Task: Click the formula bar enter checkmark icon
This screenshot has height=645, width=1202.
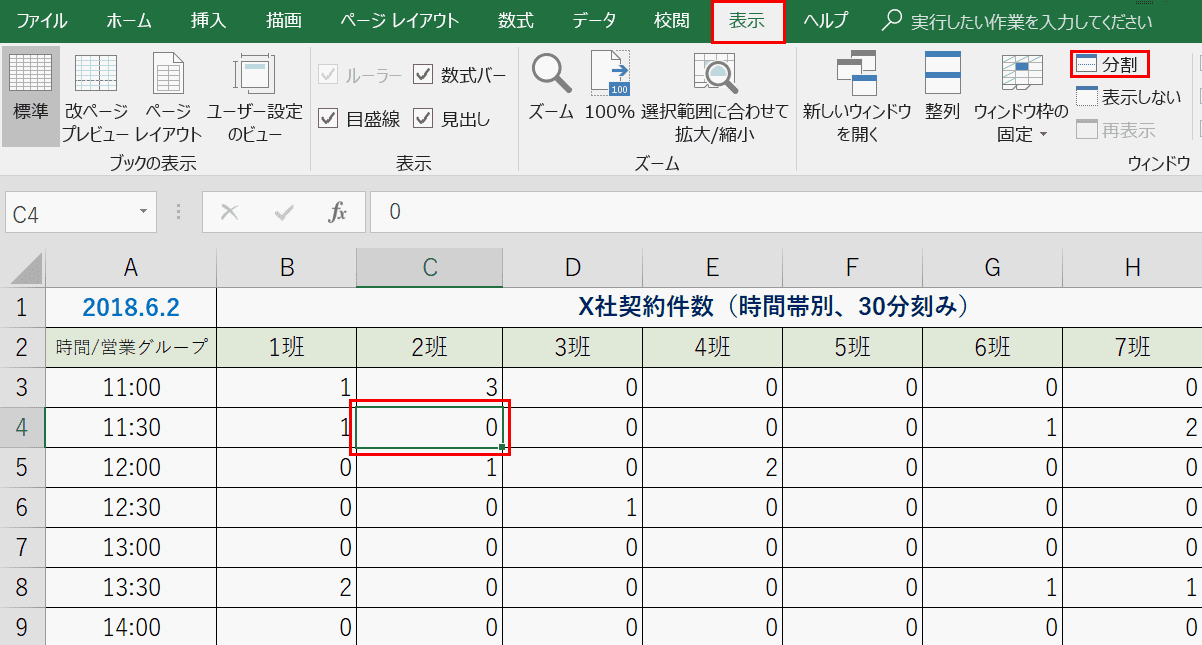Action: click(284, 212)
